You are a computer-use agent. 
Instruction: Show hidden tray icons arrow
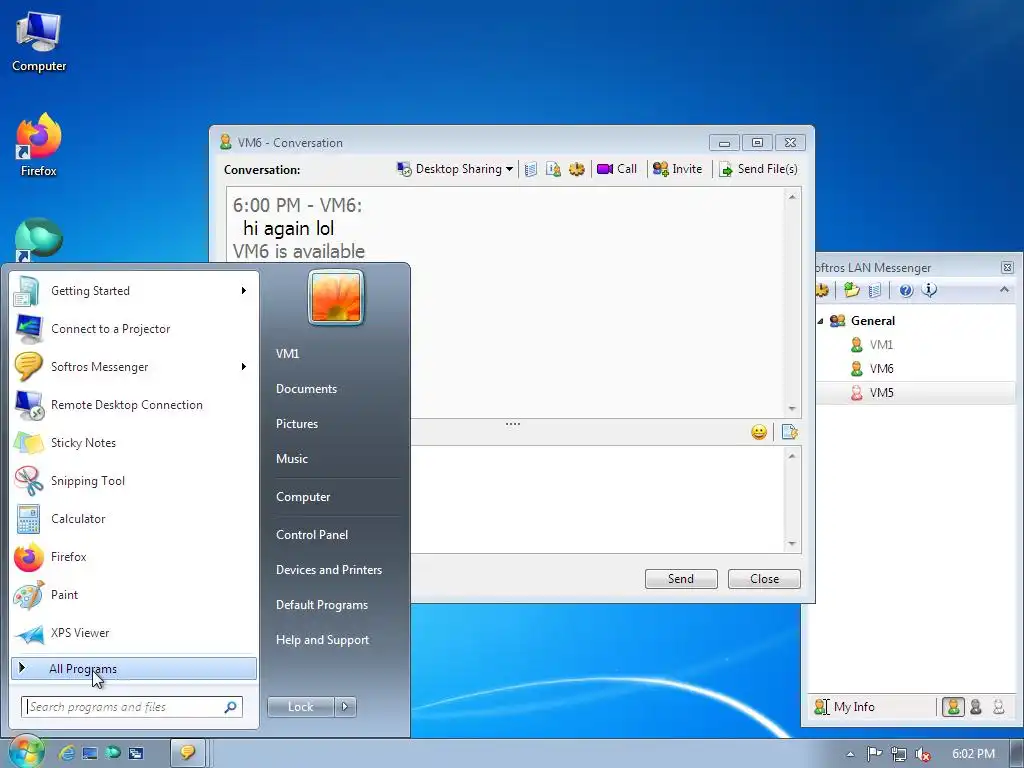(x=850, y=754)
